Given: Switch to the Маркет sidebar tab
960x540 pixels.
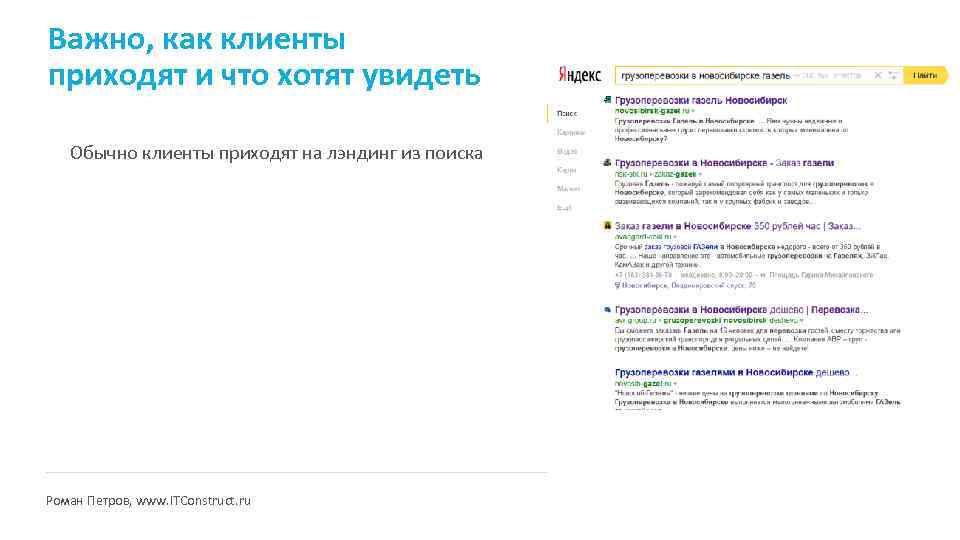Looking at the screenshot, I should pos(568,189).
